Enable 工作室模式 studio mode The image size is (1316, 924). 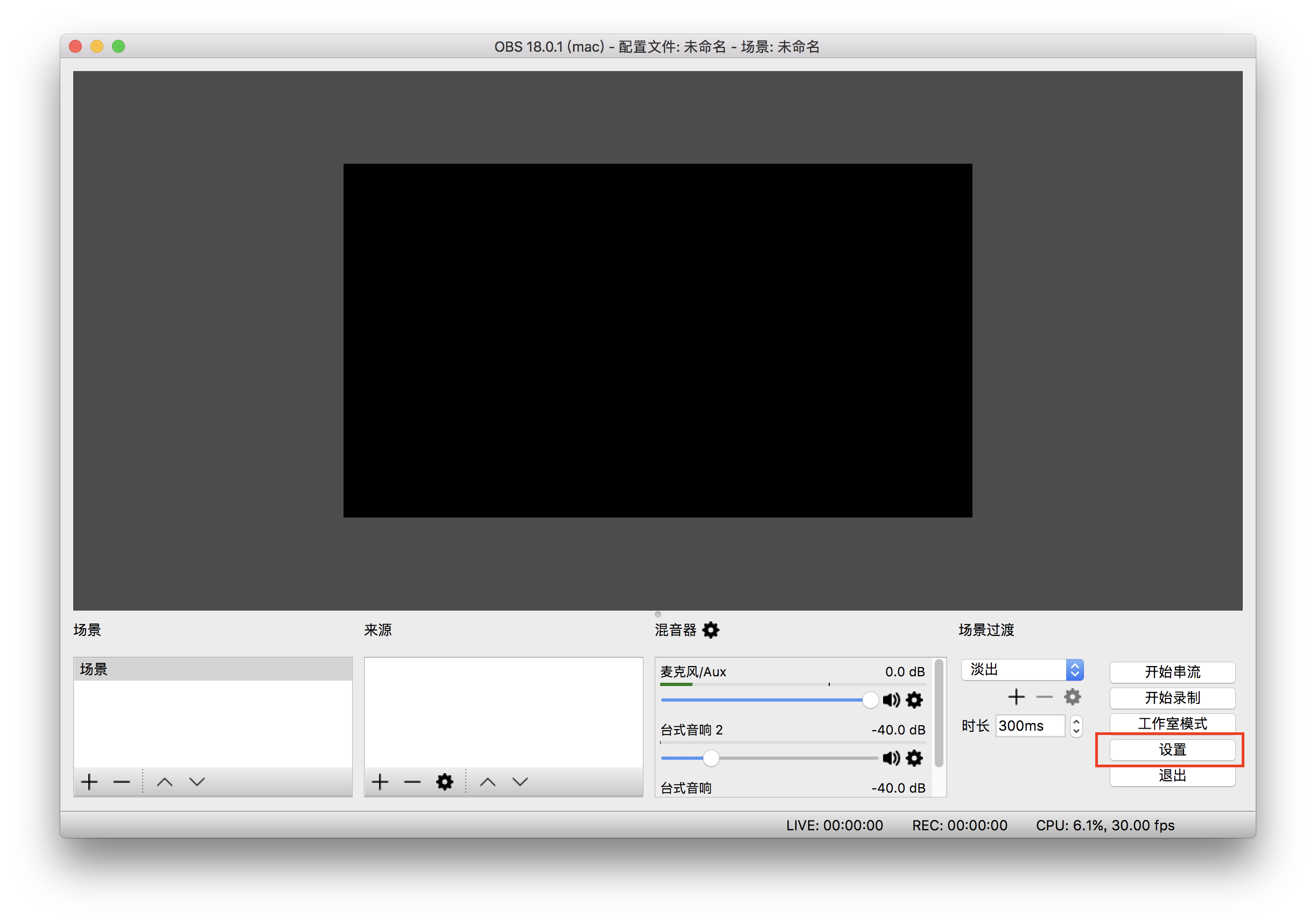[1172, 723]
